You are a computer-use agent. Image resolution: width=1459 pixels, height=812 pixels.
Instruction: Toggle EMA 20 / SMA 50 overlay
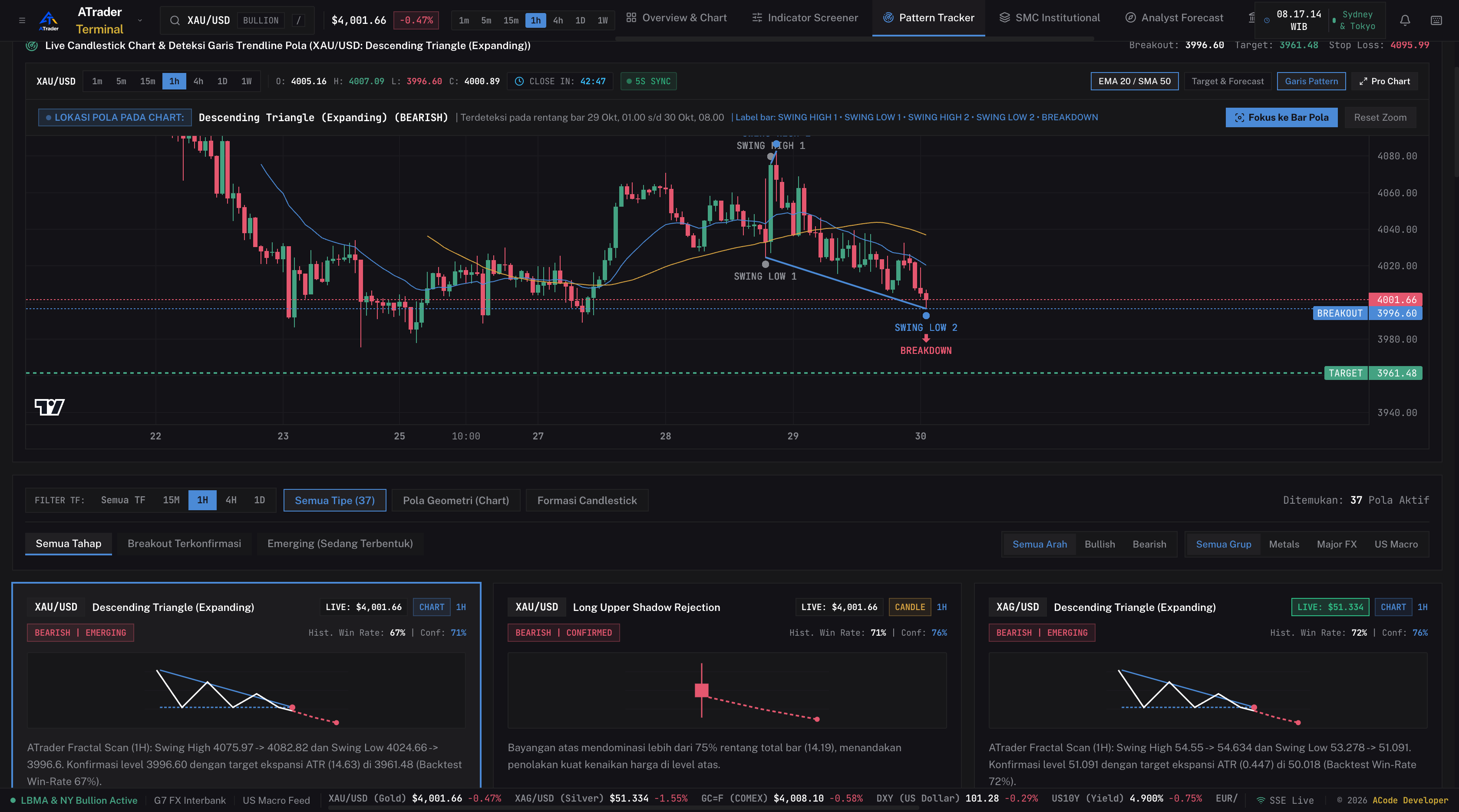pos(1134,81)
